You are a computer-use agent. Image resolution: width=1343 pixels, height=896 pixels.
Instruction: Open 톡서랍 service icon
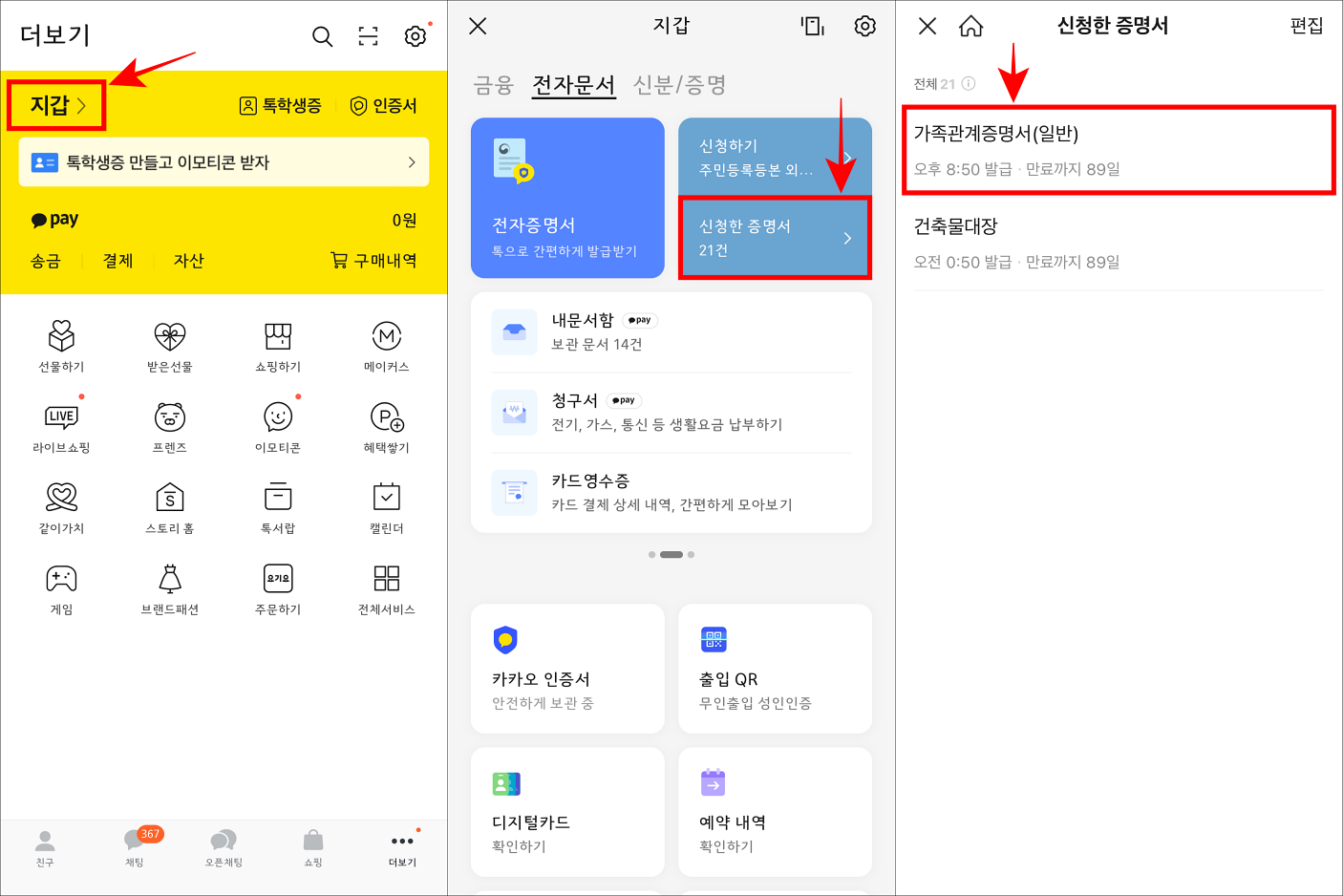coord(278,507)
